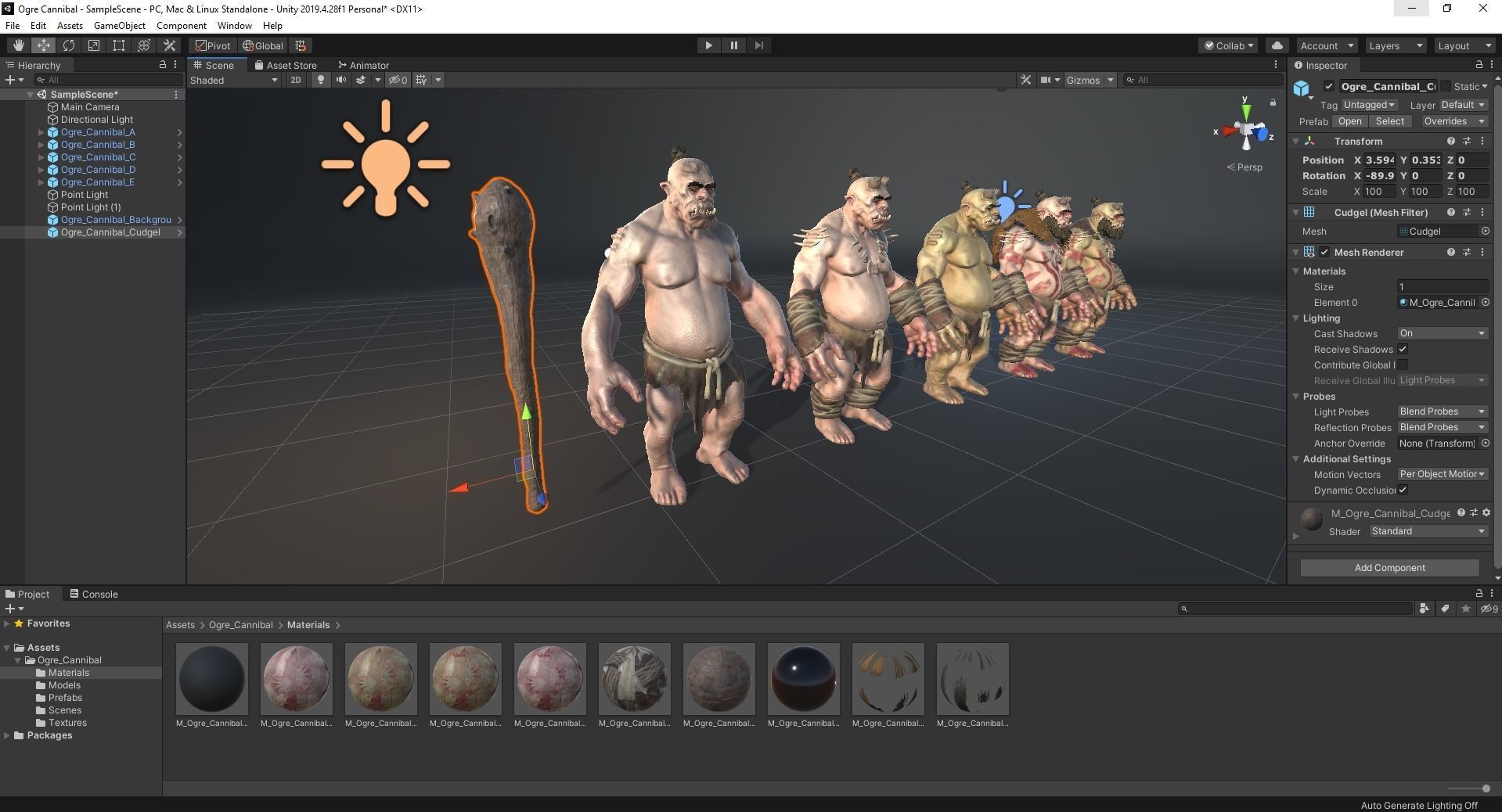The width and height of the screenshot is (1502, 812).
Task: Open the GameObject menu
Action: tap(119, 25)
